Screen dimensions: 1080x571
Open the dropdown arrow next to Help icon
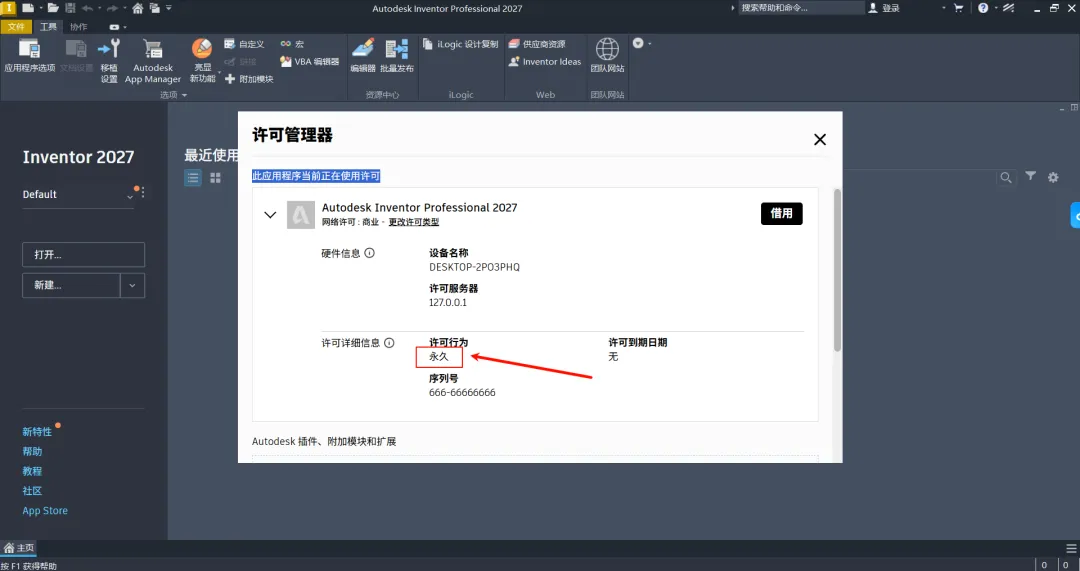click(994, 8)
